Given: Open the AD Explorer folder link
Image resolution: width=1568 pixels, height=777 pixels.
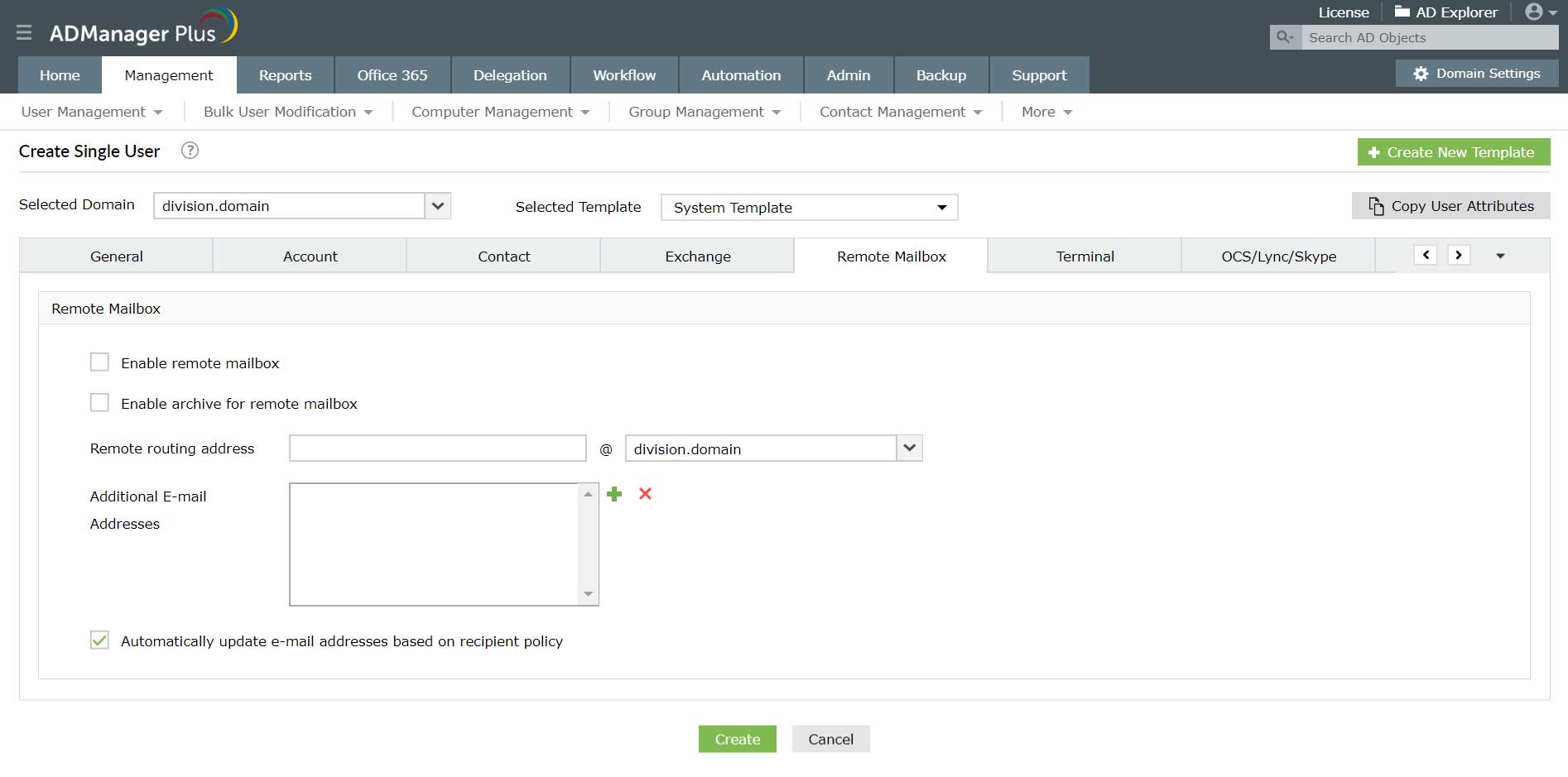Looking at the screenshot, I should [1445, 12].
